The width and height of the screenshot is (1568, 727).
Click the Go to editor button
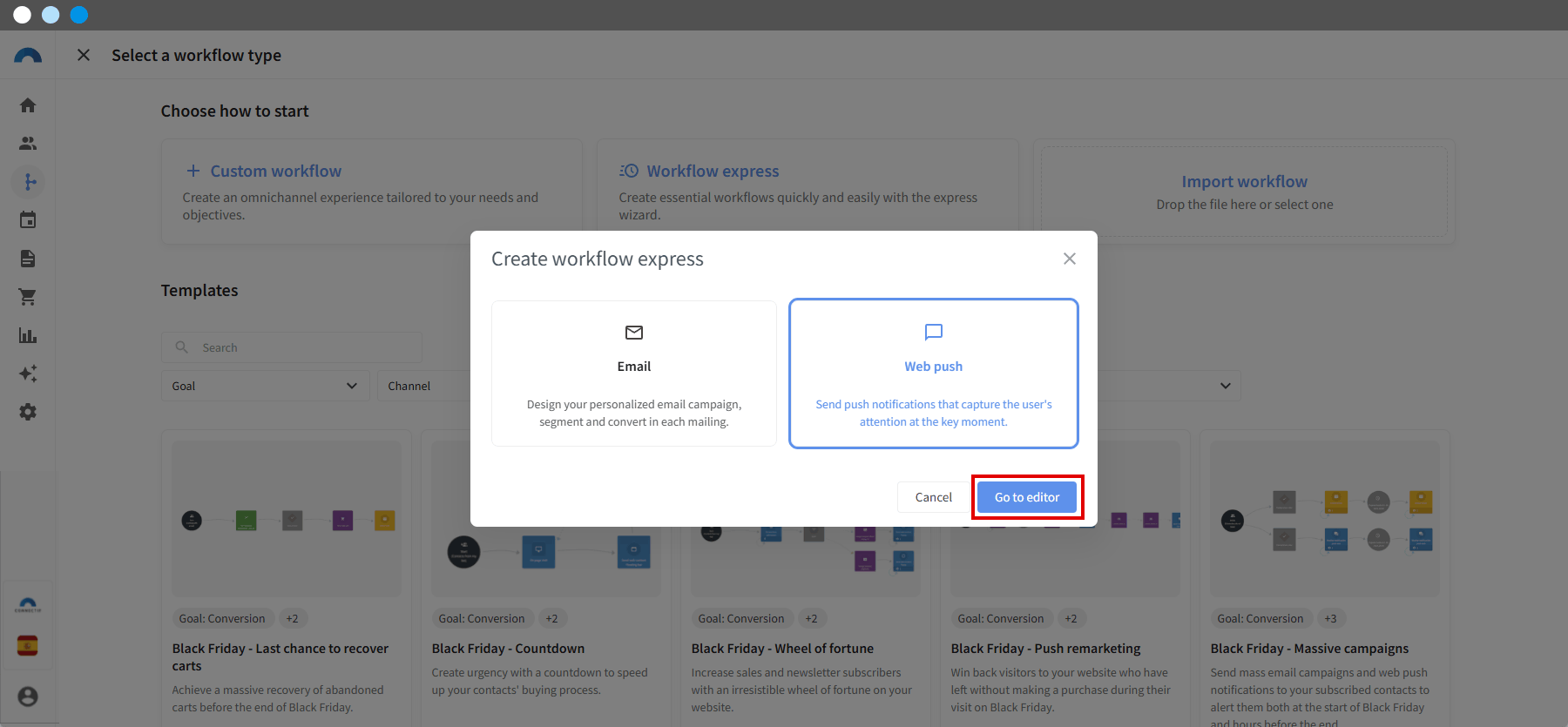click(x=1027, y=497)
